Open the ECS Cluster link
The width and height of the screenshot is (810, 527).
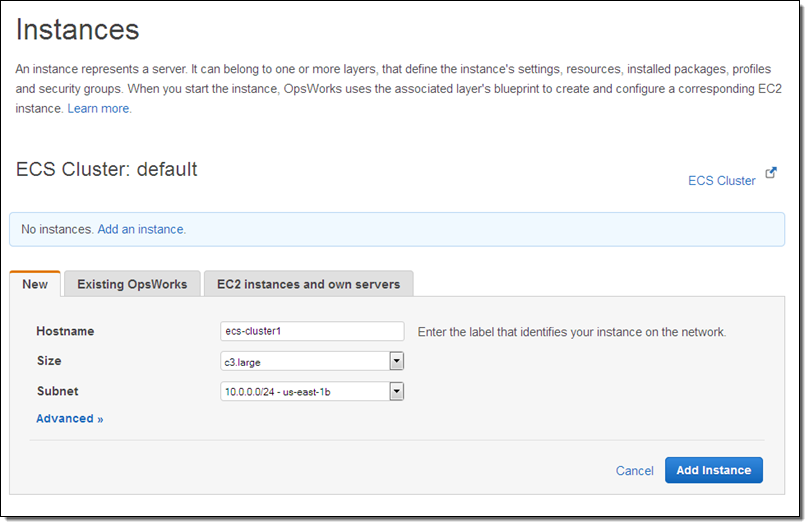(721, 180)
